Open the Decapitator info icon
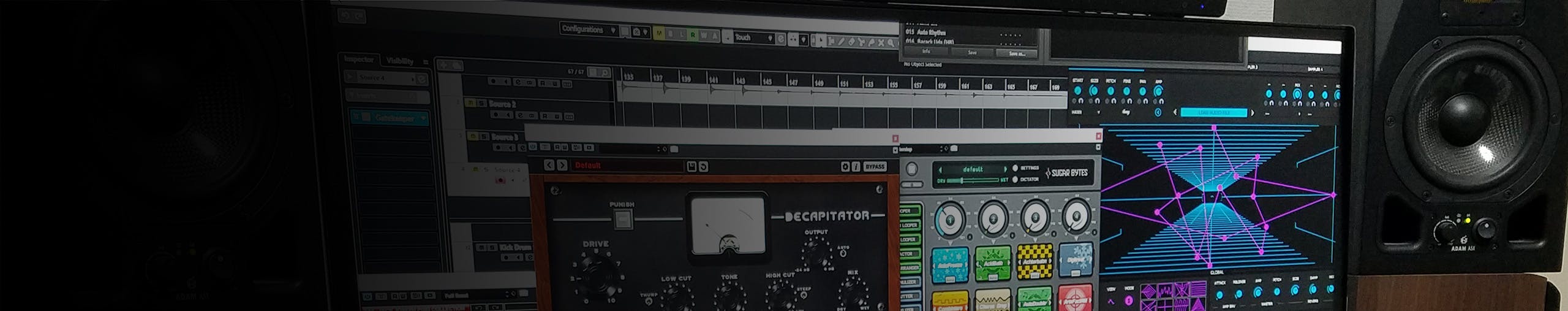1568x311 pixels. tap(856, 166)
